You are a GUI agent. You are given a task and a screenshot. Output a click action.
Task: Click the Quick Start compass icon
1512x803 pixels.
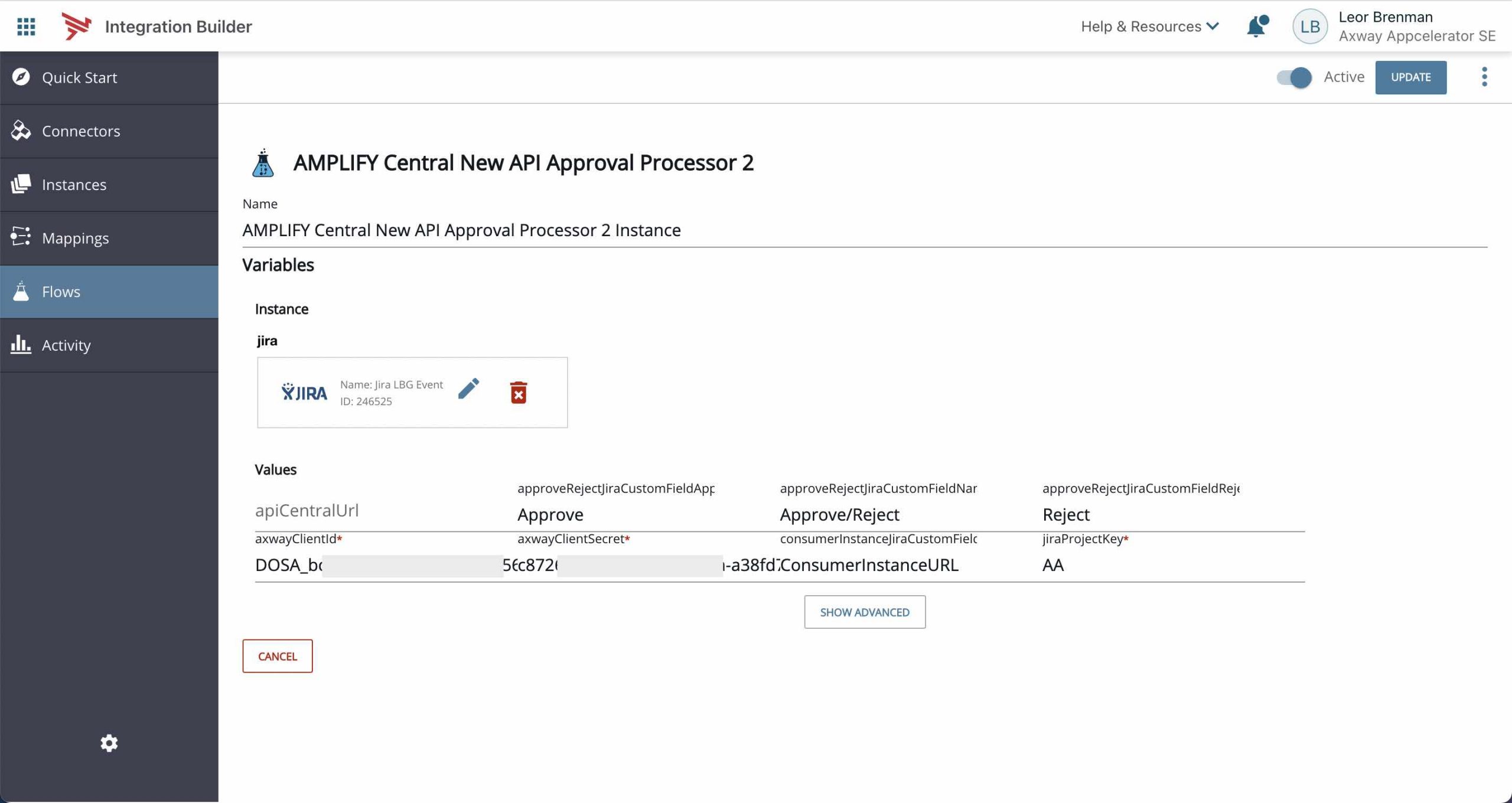click(21, 77)
